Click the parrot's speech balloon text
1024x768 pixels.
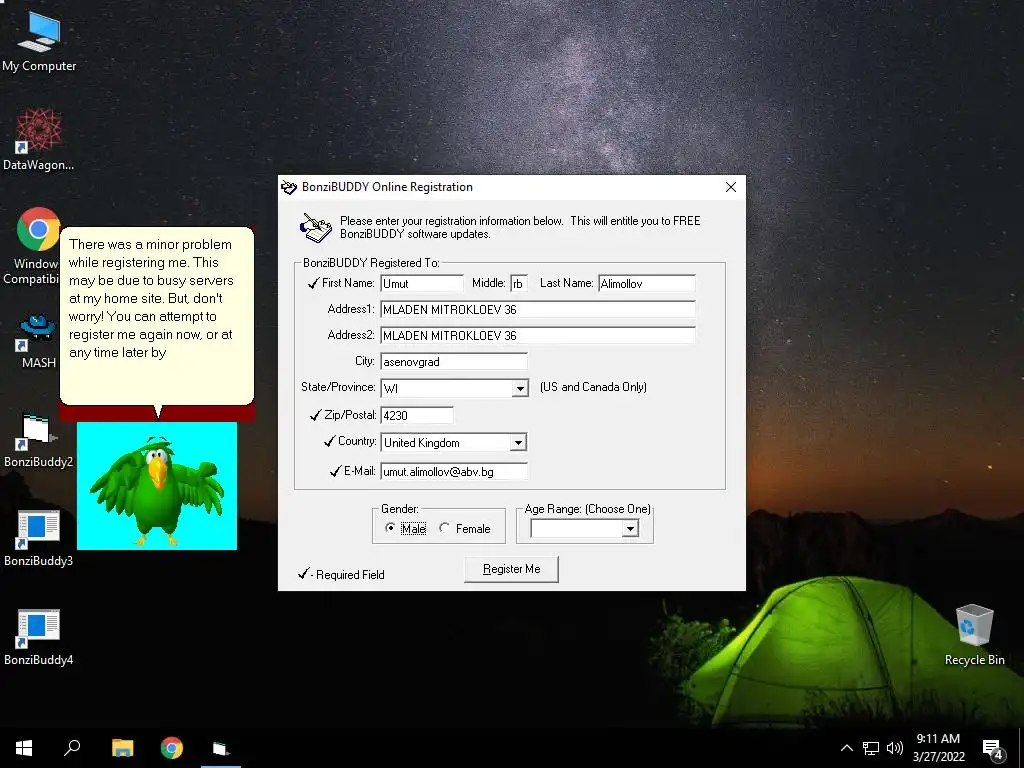tap(152, 298)
